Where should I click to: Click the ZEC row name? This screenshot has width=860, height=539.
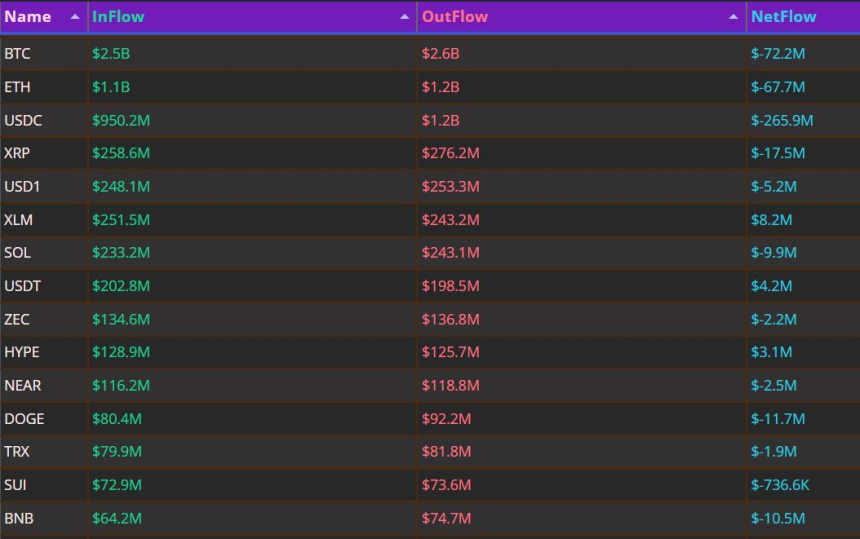[x=17, y=320]
